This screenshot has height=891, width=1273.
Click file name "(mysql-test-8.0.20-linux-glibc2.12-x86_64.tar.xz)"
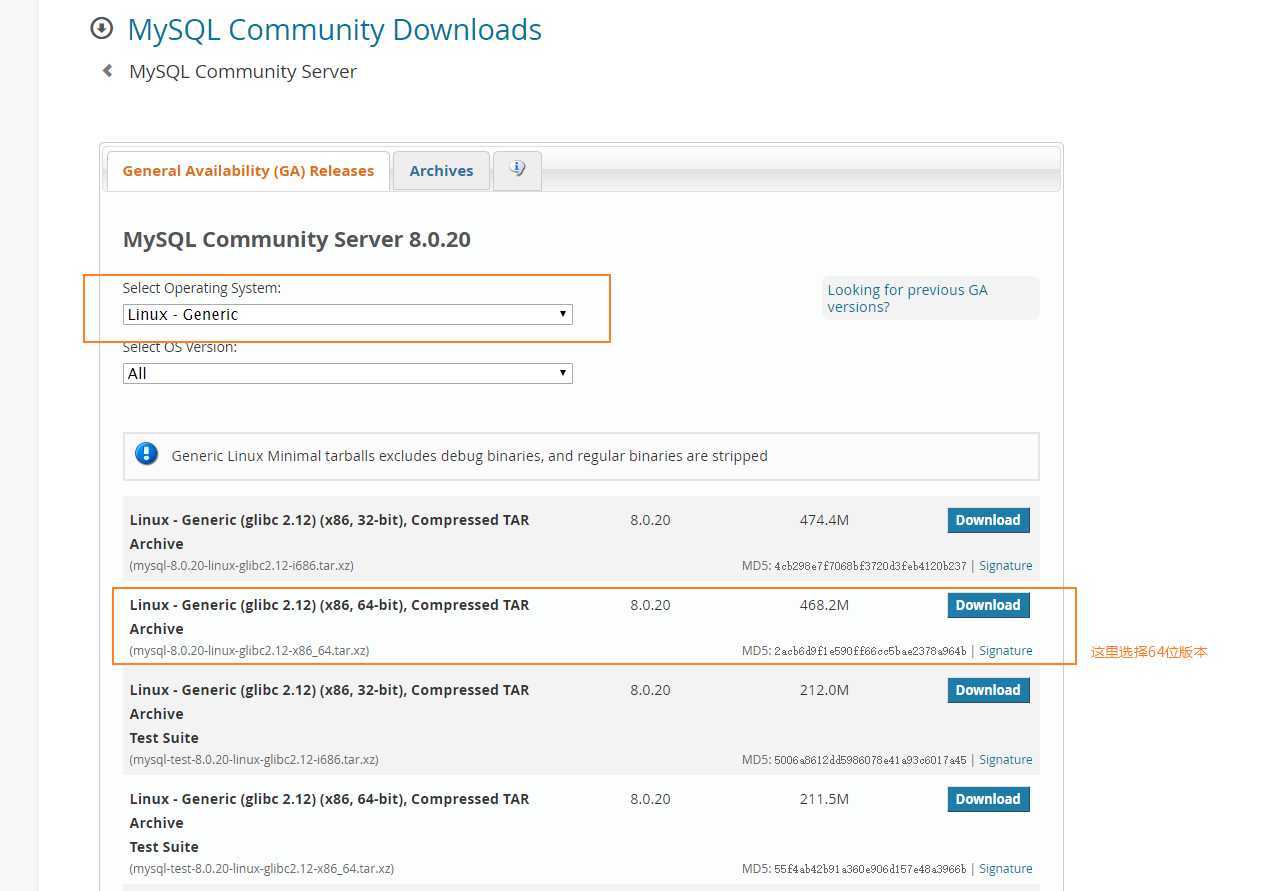262,869
